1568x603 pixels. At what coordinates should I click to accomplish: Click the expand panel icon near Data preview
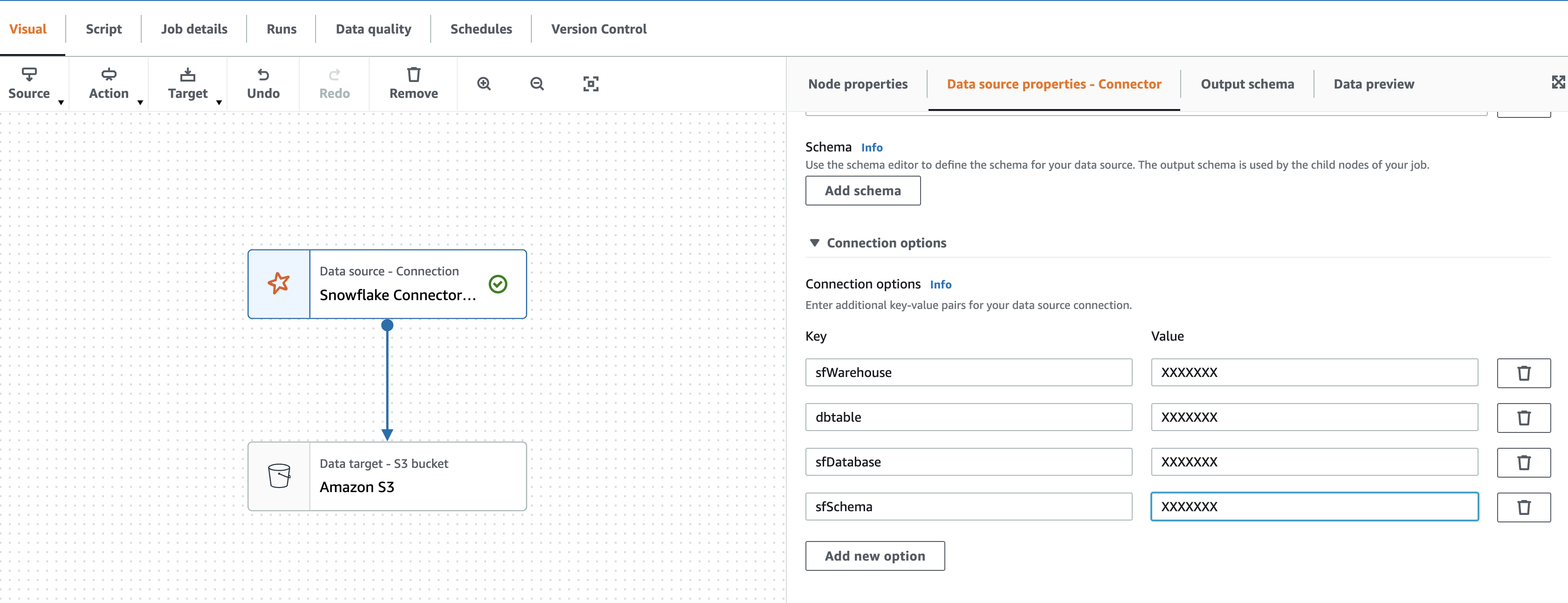[1559, 82]
